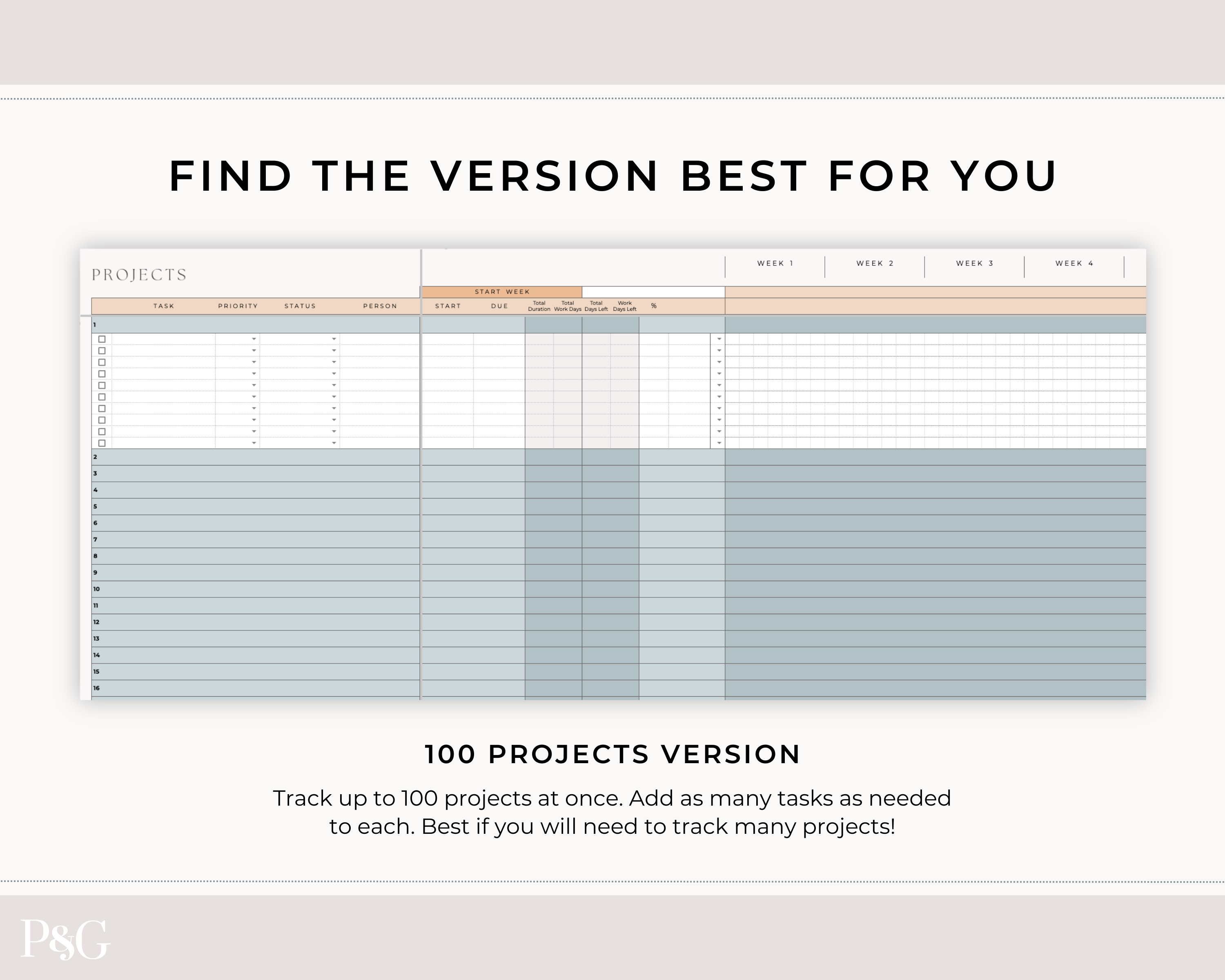Click the Projects sheet title

[x=139, y=275]
